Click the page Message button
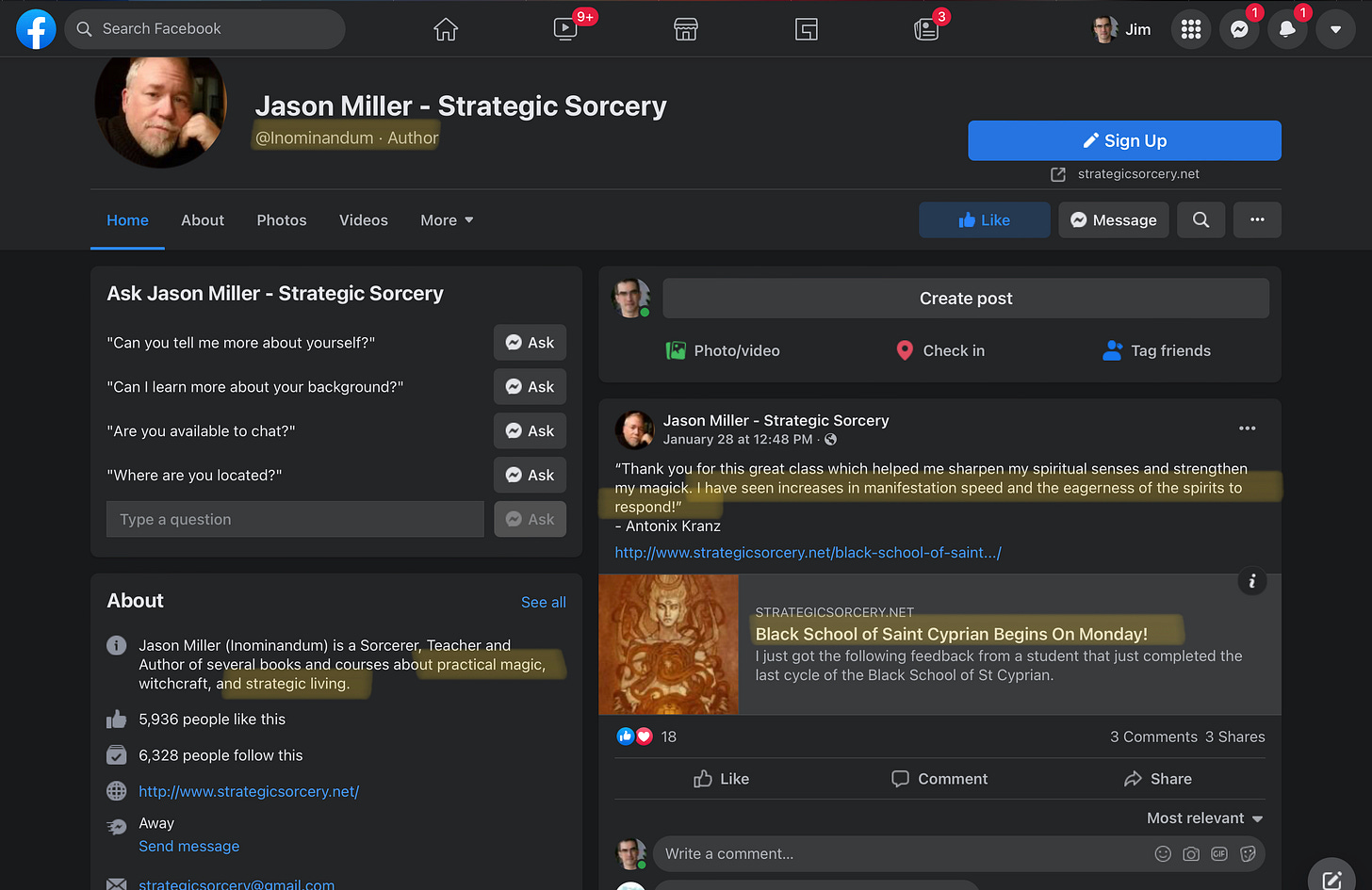The width and height of the screenshot is (1372, 890). 1114,219
